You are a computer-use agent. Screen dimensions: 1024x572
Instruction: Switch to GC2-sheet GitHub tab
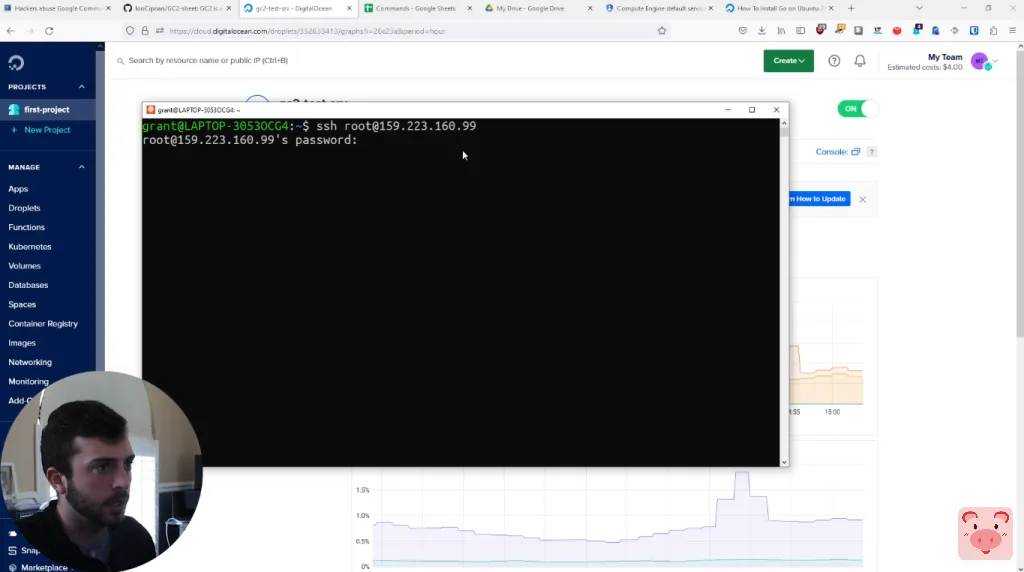pos(178,8)
